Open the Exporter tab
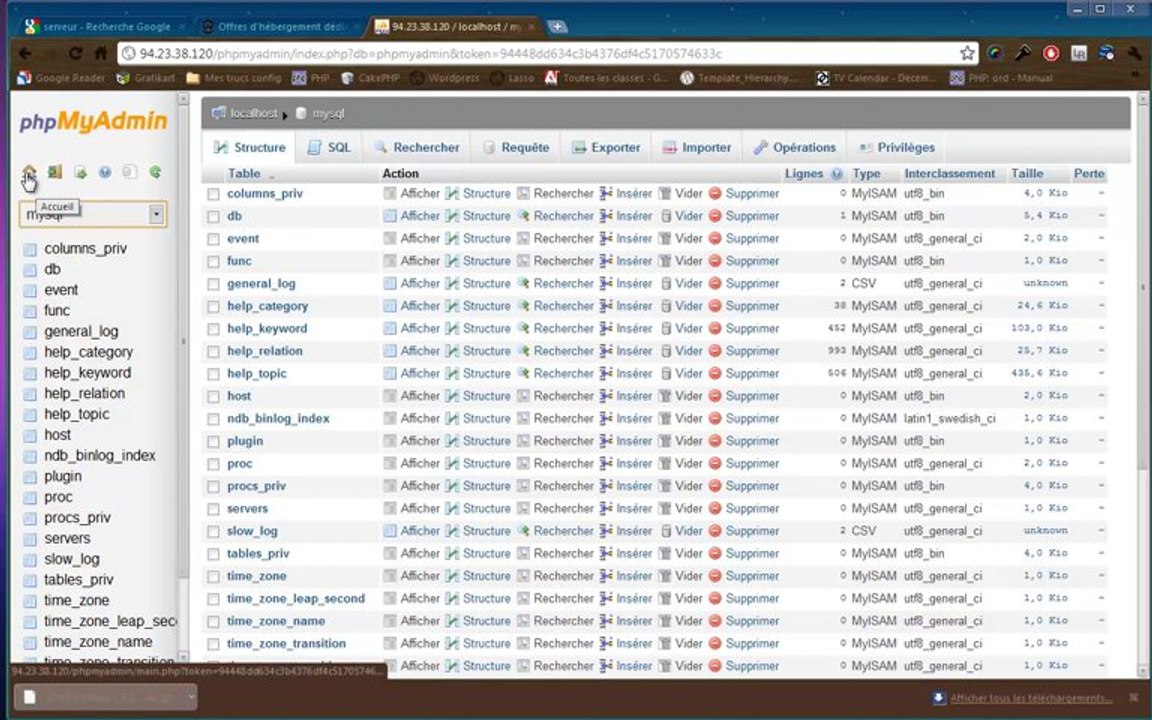This screenshot has width=1152, height=720. point(606,148)
